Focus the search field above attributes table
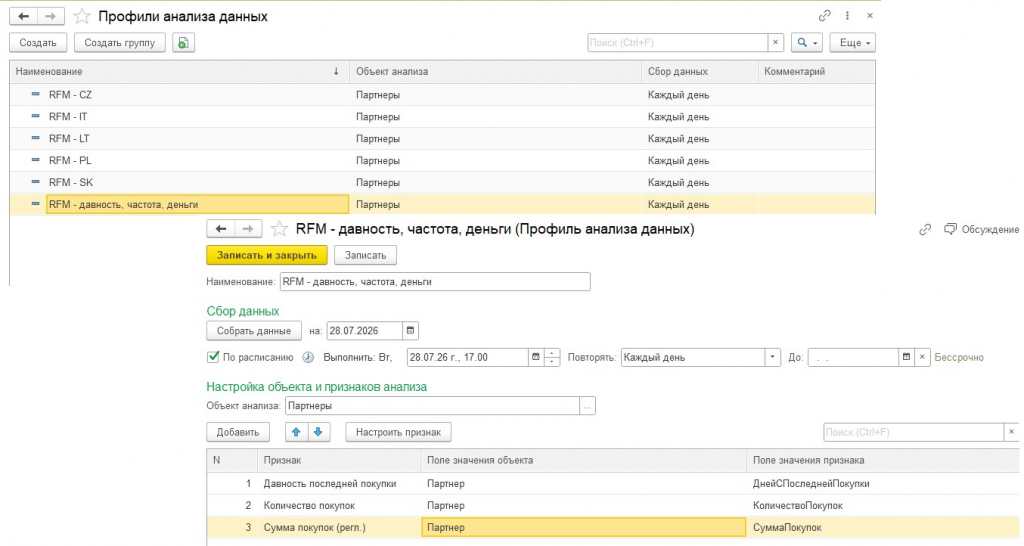Image resolution: width=1024 pixels, height=546 pixels. click(x=913, y=432)
